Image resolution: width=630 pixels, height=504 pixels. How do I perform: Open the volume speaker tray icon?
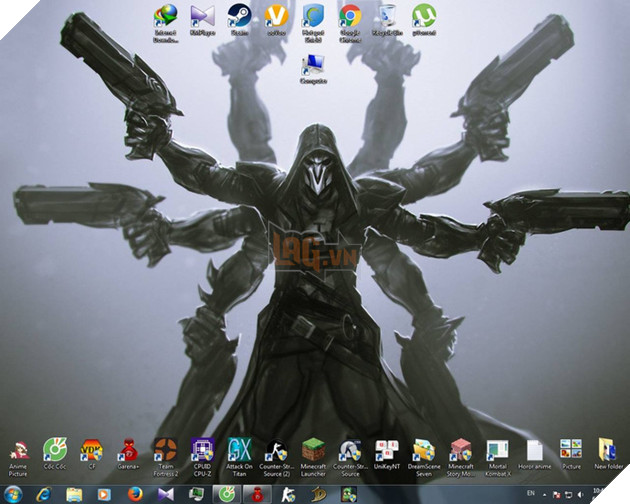point(581,494)
